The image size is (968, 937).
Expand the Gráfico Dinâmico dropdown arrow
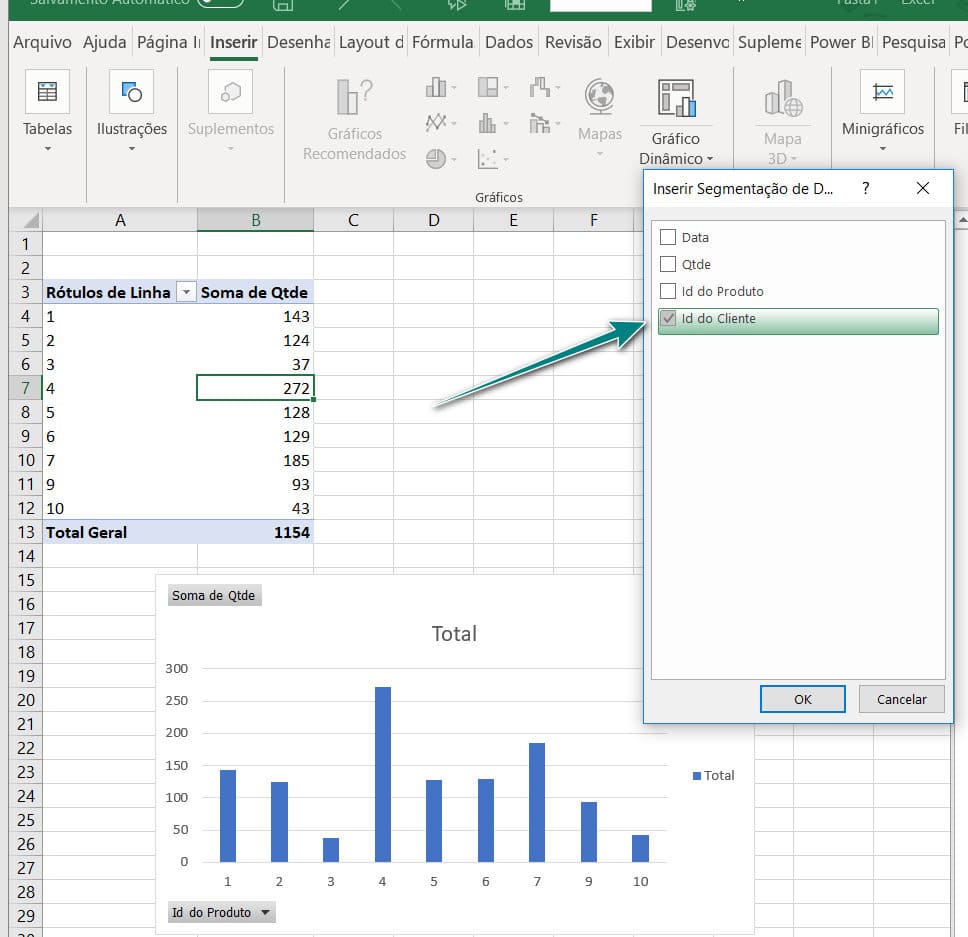(x=710, y=159)
